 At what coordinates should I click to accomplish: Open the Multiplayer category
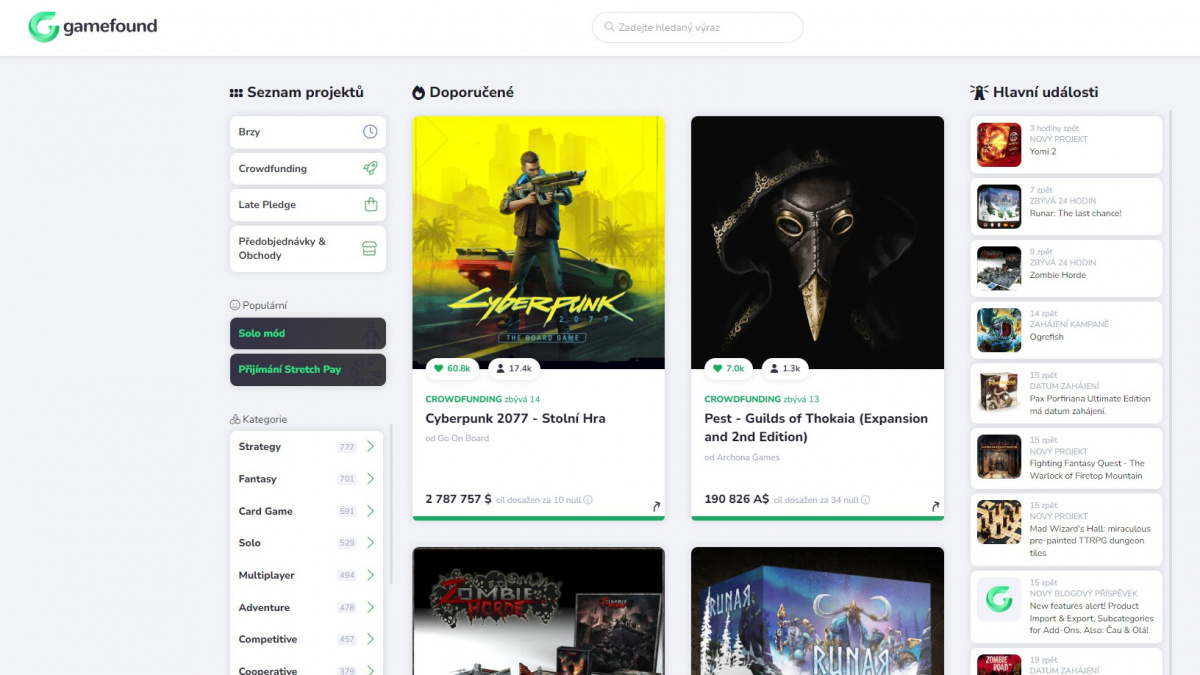[x=307, y=575]
